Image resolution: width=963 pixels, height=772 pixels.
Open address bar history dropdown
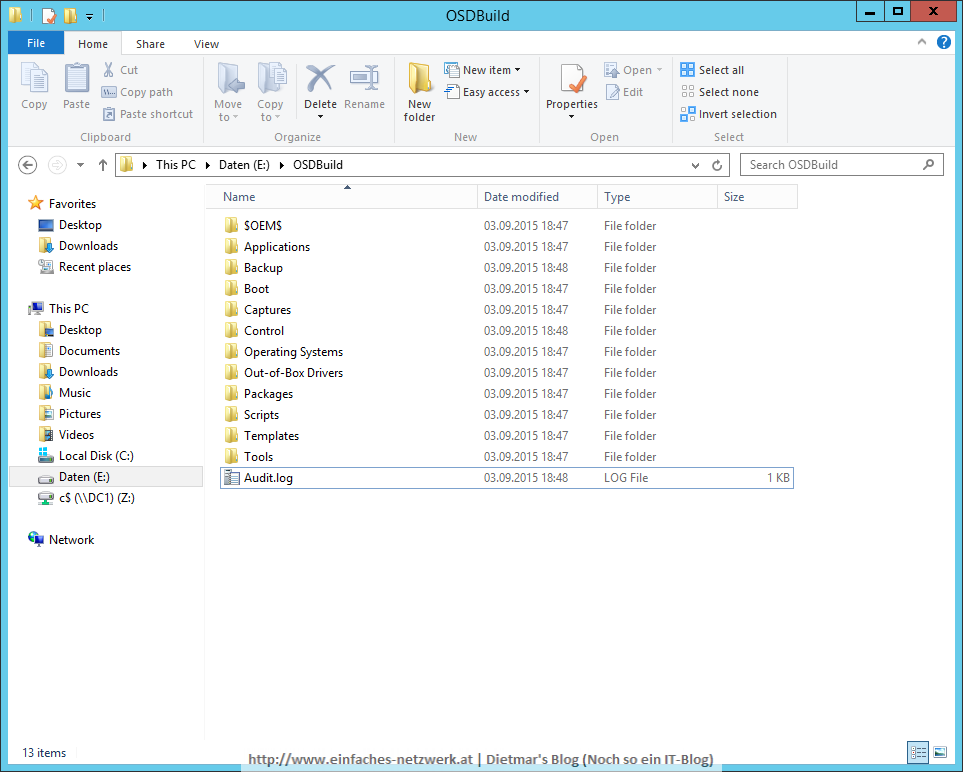click(x=695, y=165)
